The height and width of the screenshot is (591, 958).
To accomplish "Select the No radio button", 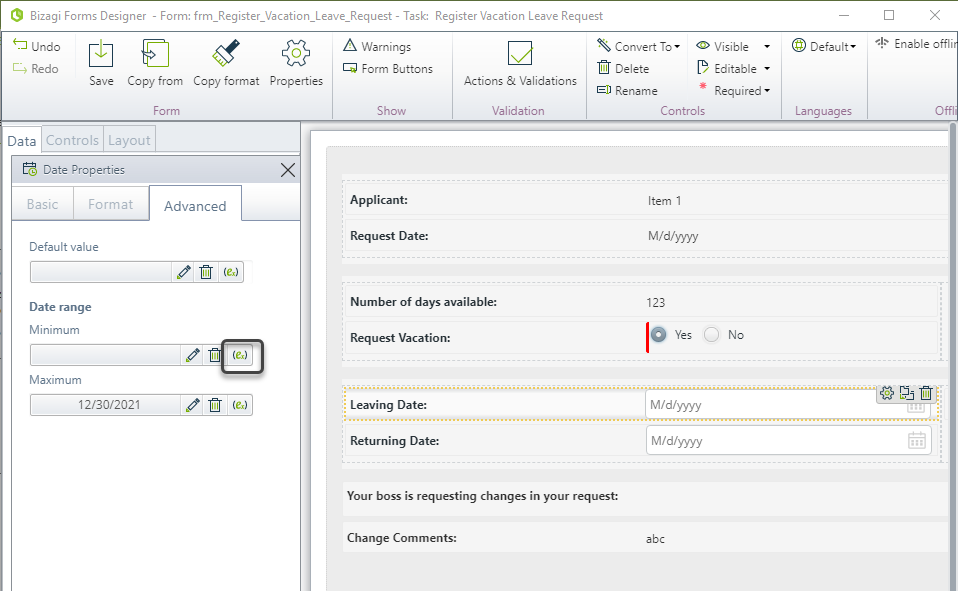I will coord(712,335).
